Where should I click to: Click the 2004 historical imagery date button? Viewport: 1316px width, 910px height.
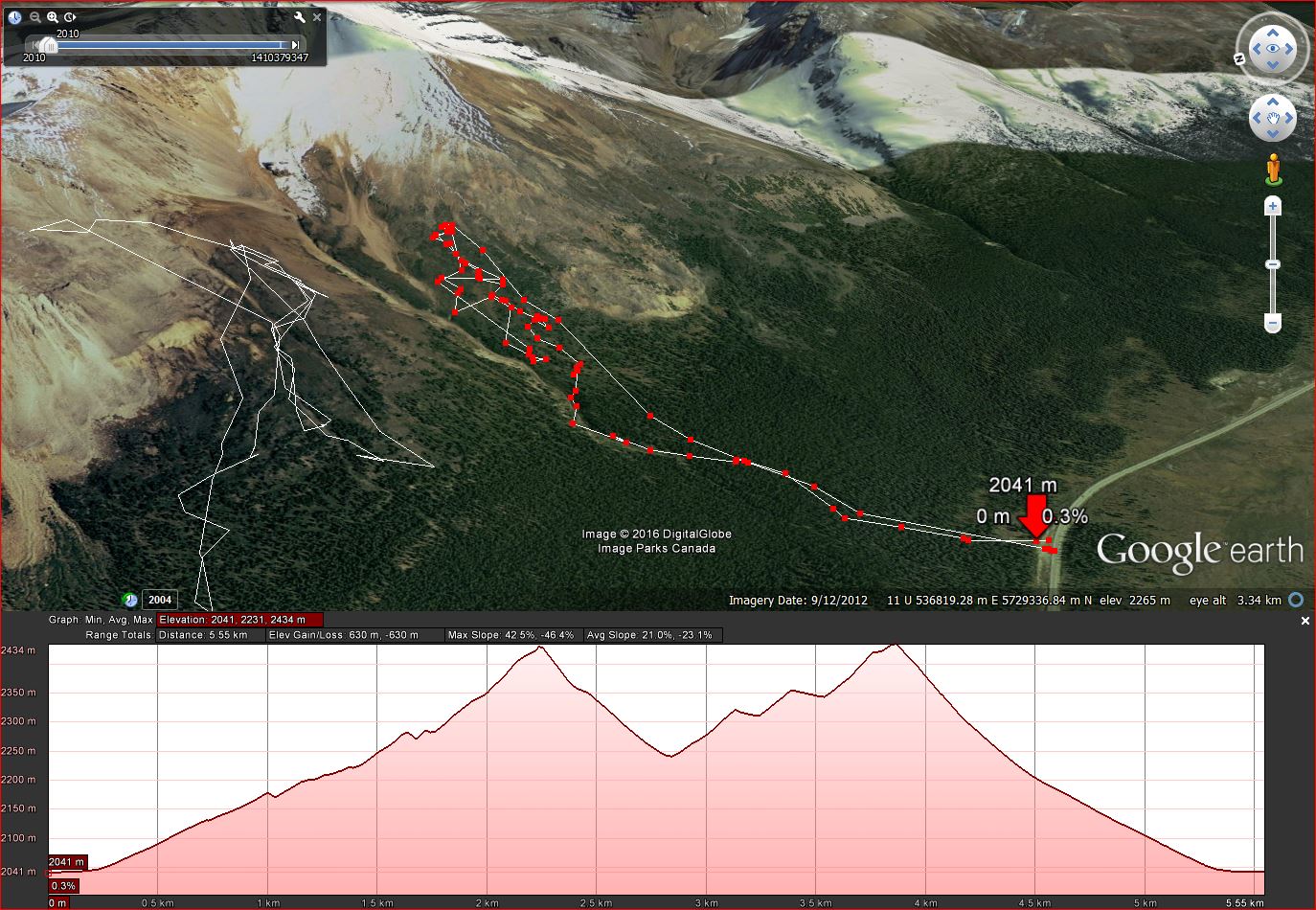click(x=159, y=601)
